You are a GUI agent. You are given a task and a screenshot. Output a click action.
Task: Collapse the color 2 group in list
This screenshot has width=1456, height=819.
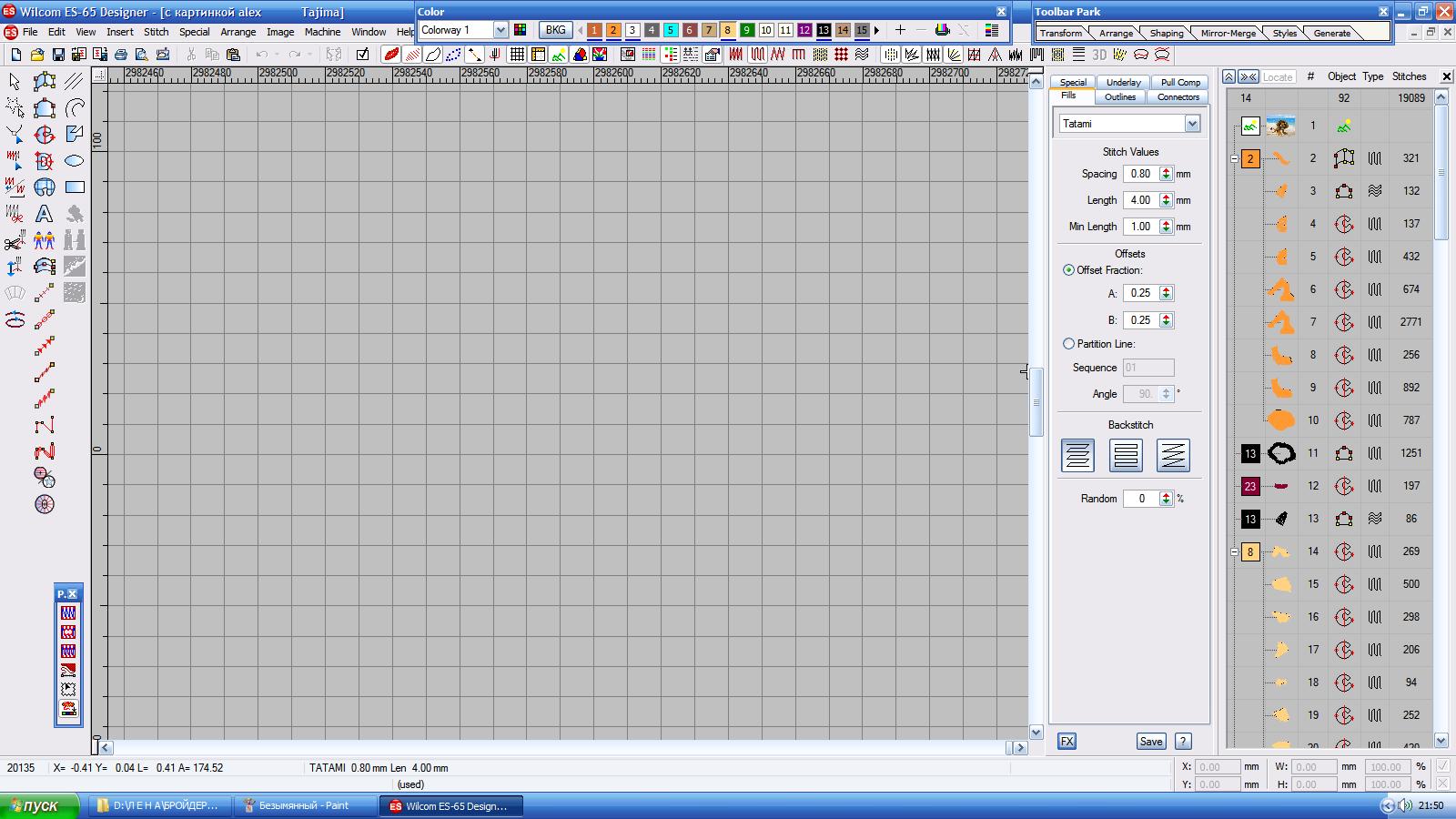[x=1235, y=158]
